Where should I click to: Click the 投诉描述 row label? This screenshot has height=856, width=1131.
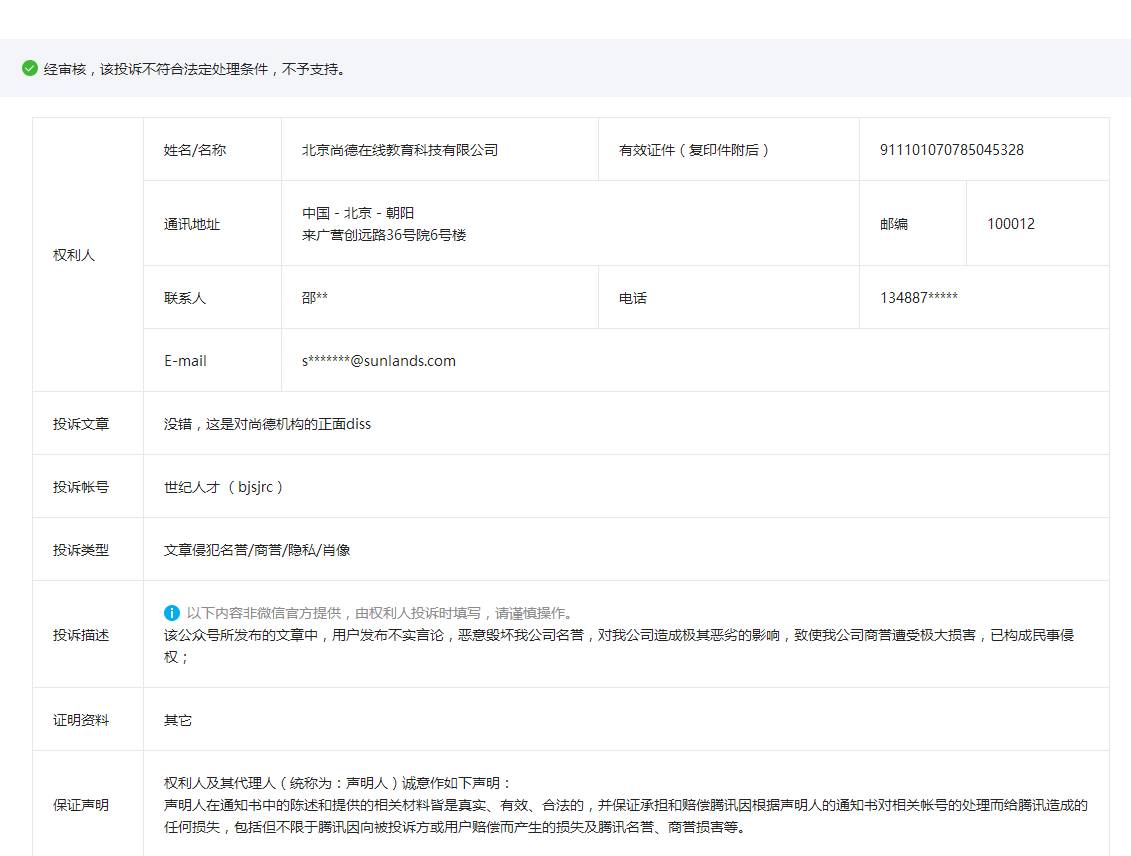(81, 635)
